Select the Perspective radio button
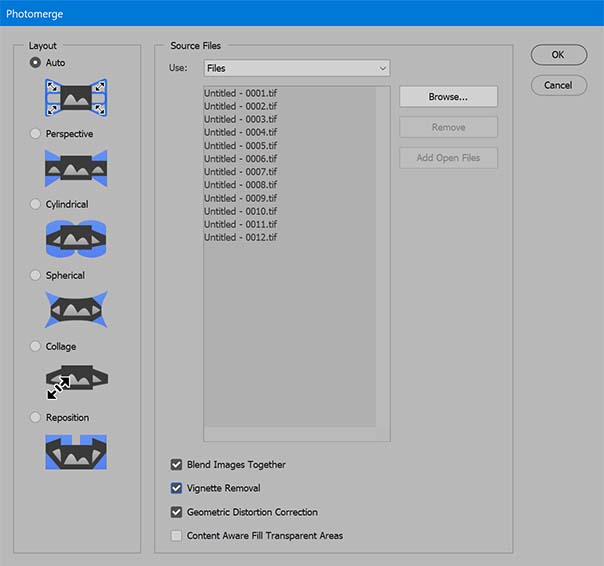 [x=37, y=134]
